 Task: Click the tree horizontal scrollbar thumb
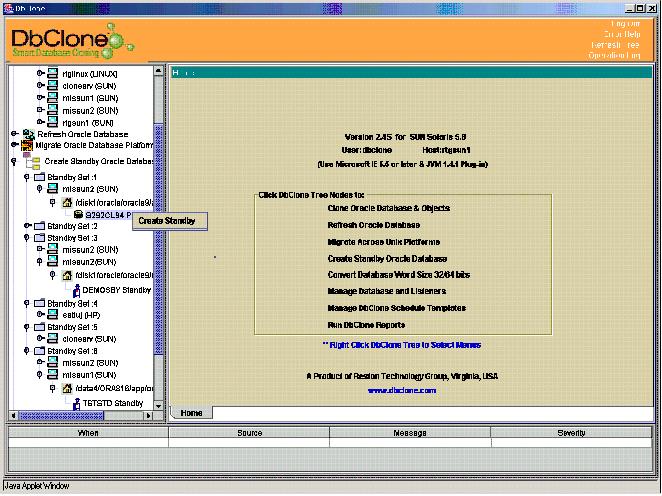click(61, 416)
